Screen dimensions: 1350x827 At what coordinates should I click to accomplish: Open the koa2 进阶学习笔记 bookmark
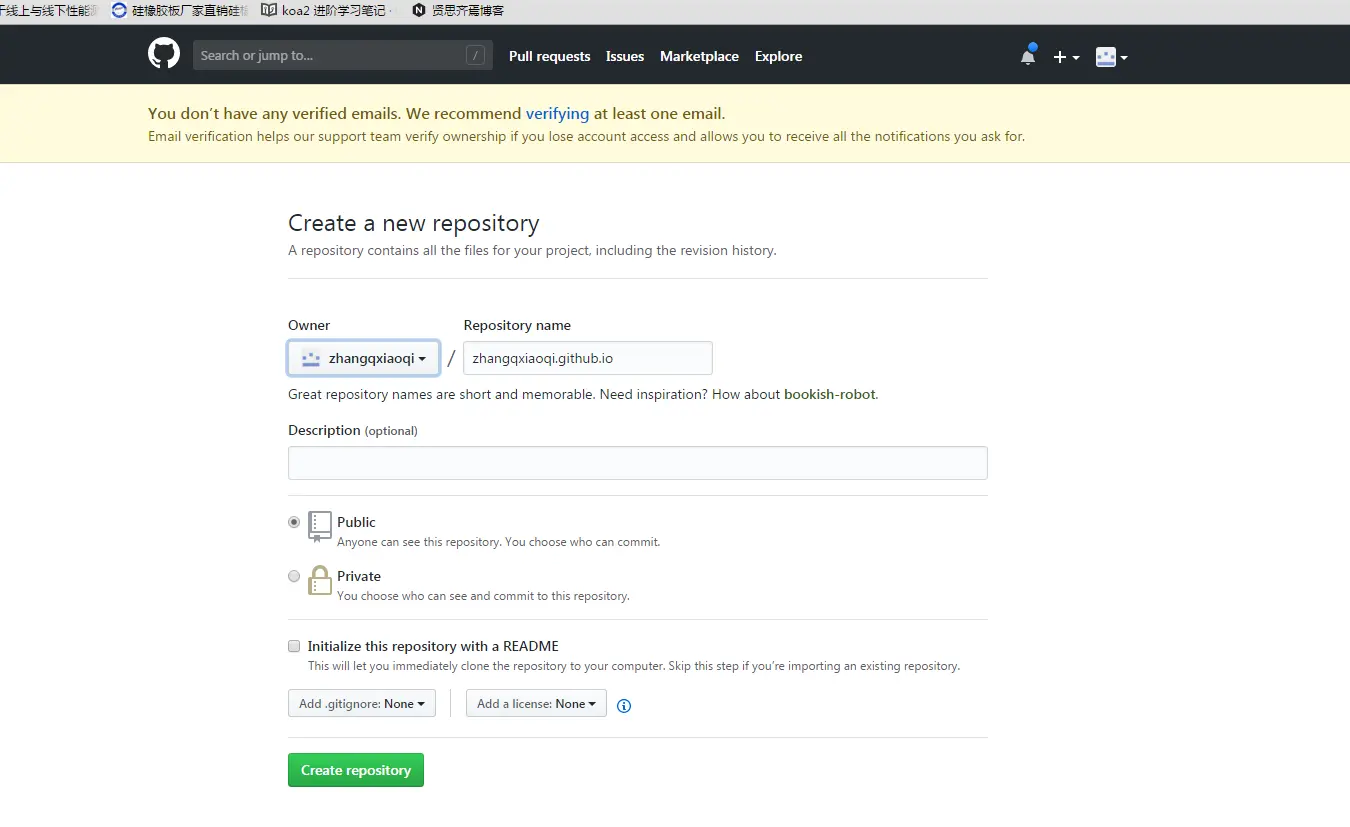click(x=327, y=11)
